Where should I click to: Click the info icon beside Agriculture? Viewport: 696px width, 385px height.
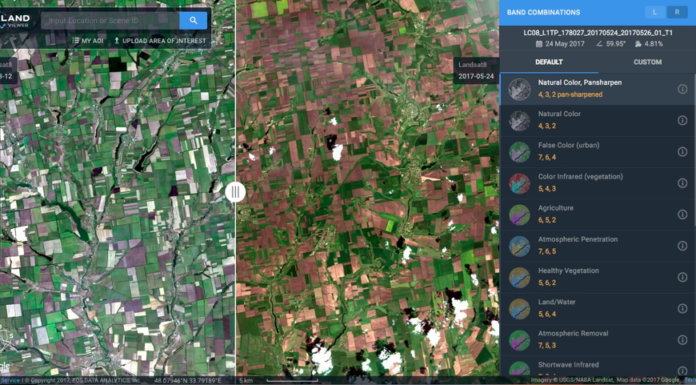(682, 214)
